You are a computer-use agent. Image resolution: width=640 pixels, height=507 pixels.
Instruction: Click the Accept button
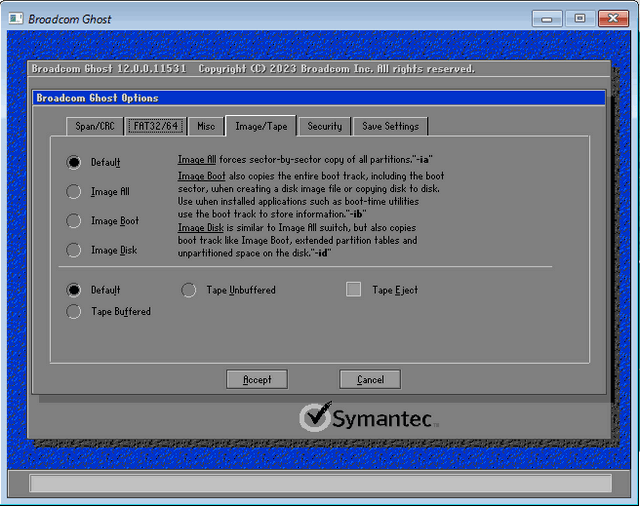pyautogui.click(x=257, y=379)
